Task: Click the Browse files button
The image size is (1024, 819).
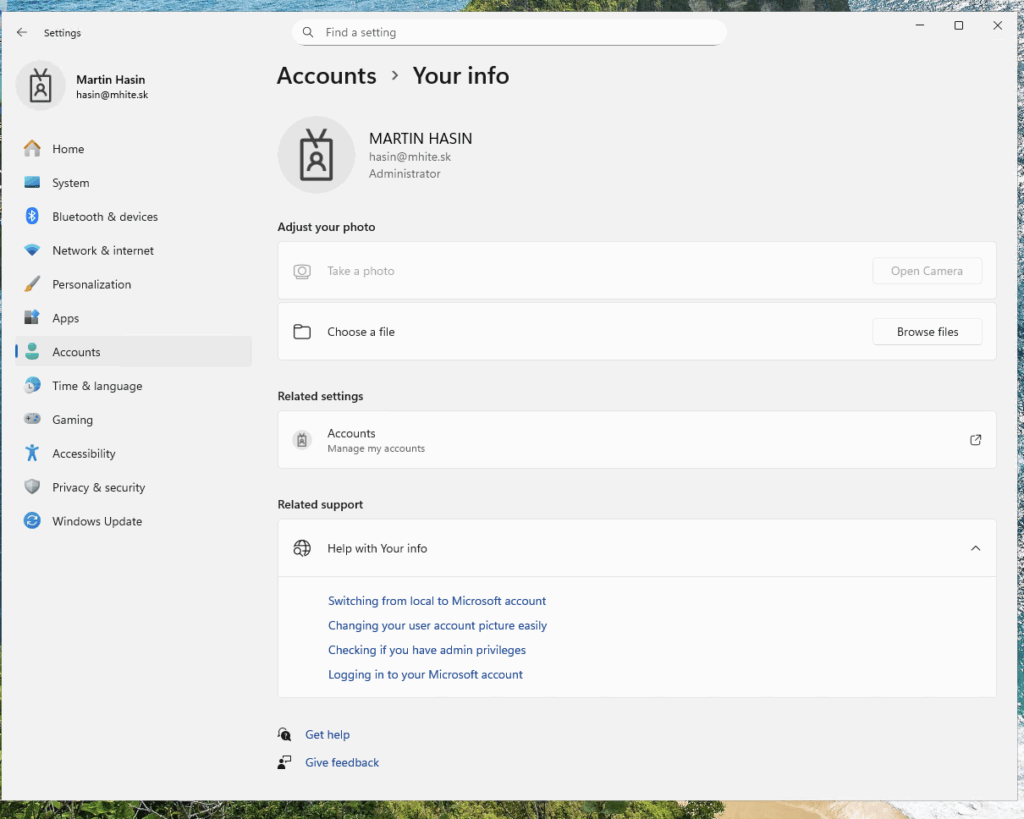Action: [927, 332]
